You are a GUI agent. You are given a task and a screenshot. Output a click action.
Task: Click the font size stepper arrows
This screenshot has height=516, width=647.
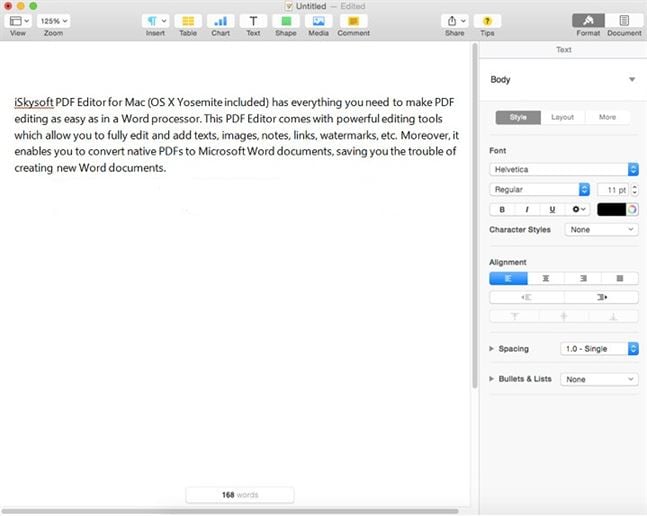(635, 190)
